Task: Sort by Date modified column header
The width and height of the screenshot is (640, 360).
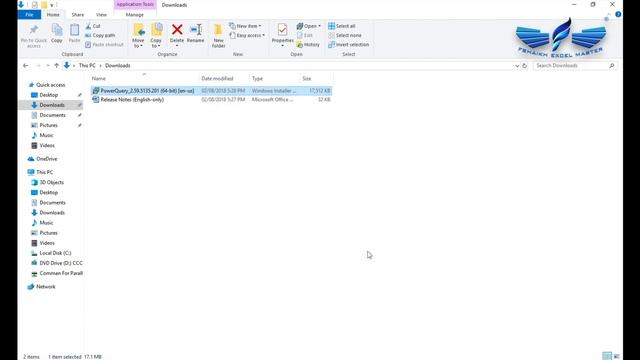Action: [x=224, y=78]
